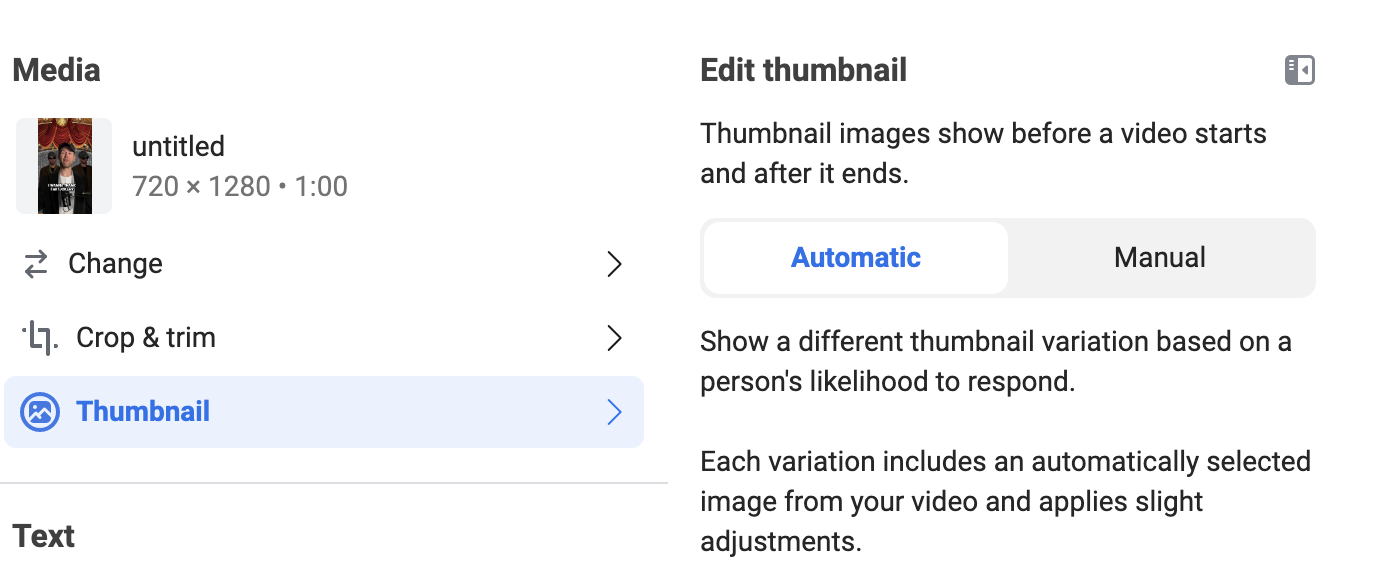Click the Text section heading
The image size is (1380, 584).
[x=43, y=536]
